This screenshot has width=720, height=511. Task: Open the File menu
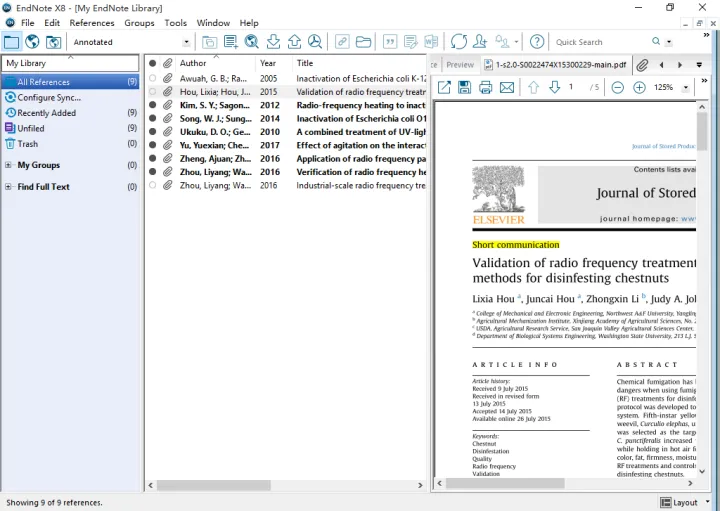coord(28,23)
